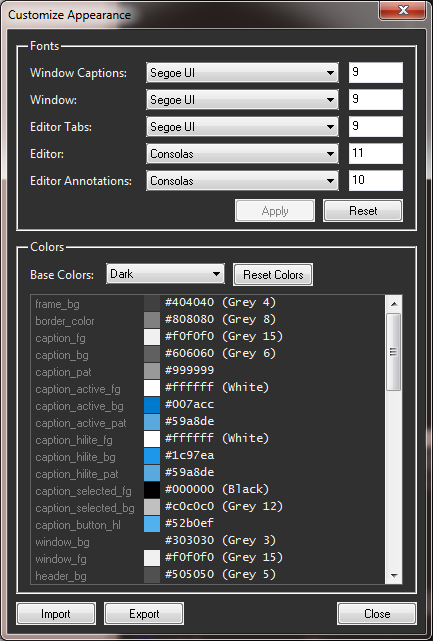This screenshot has height=641, width=433.
Task: Expand the Editor font dropdown showing Consolas
Action: pyautogui.click(x=242, y=154)
